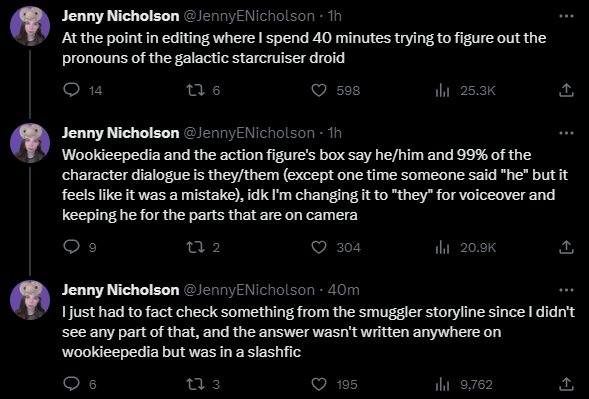Screen dimensions: 589x399
Task: Open more options on the first tweet
Action: 566,16
